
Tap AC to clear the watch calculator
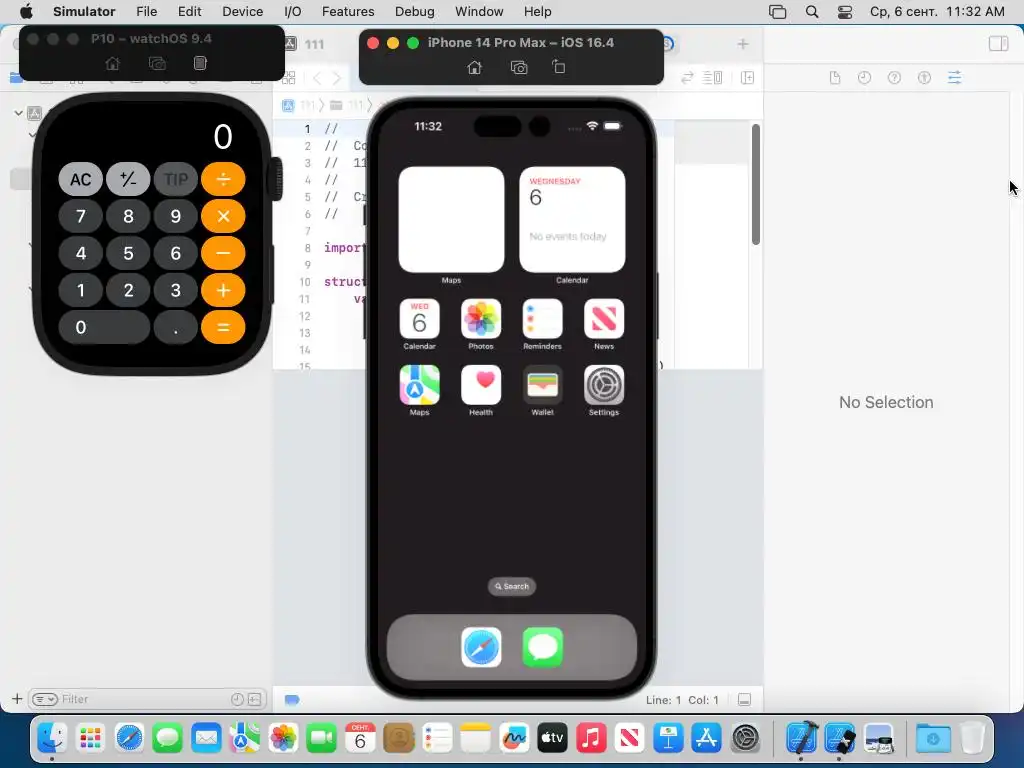(80, 179)
